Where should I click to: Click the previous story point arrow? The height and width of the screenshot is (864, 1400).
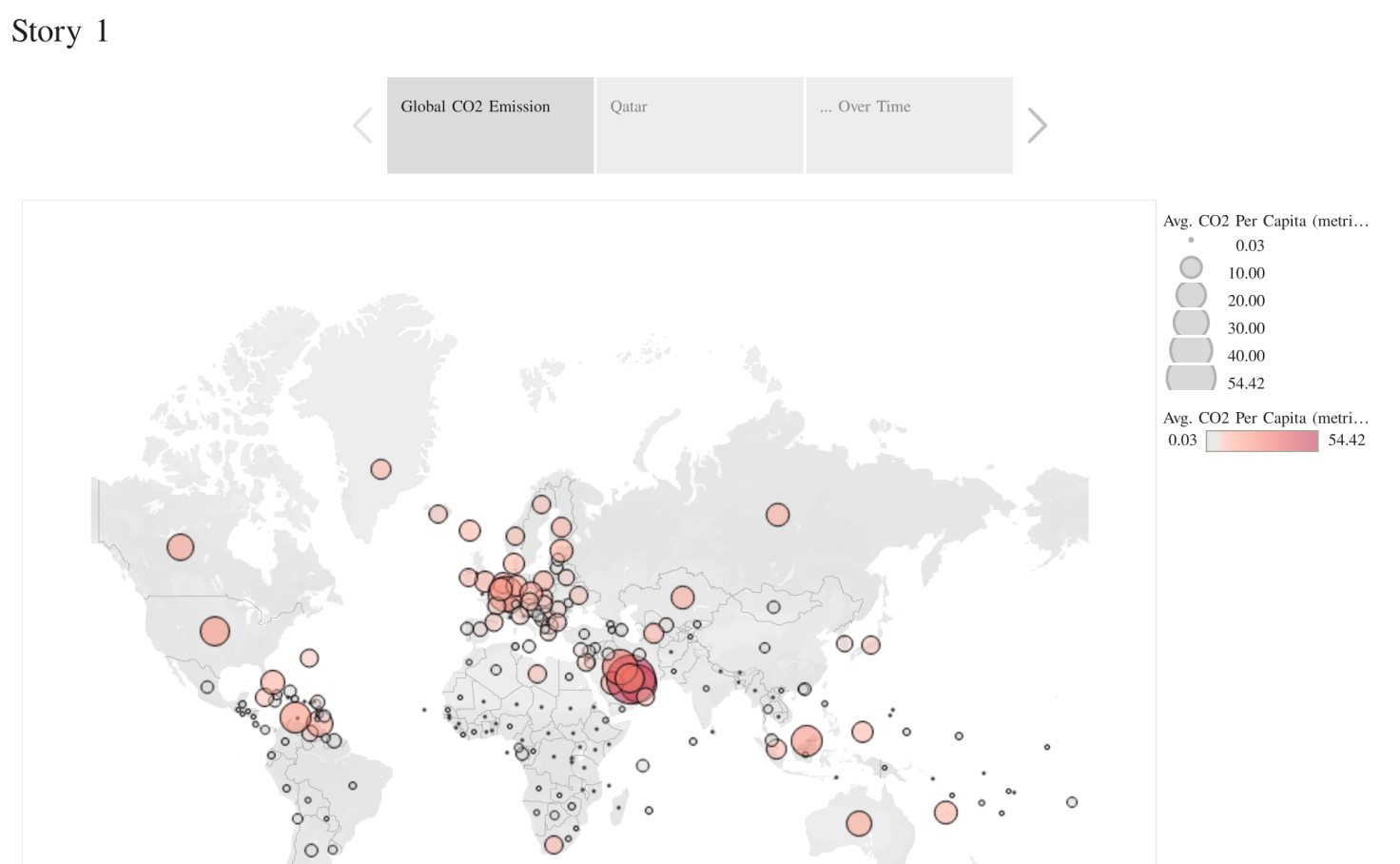[362, 126]
